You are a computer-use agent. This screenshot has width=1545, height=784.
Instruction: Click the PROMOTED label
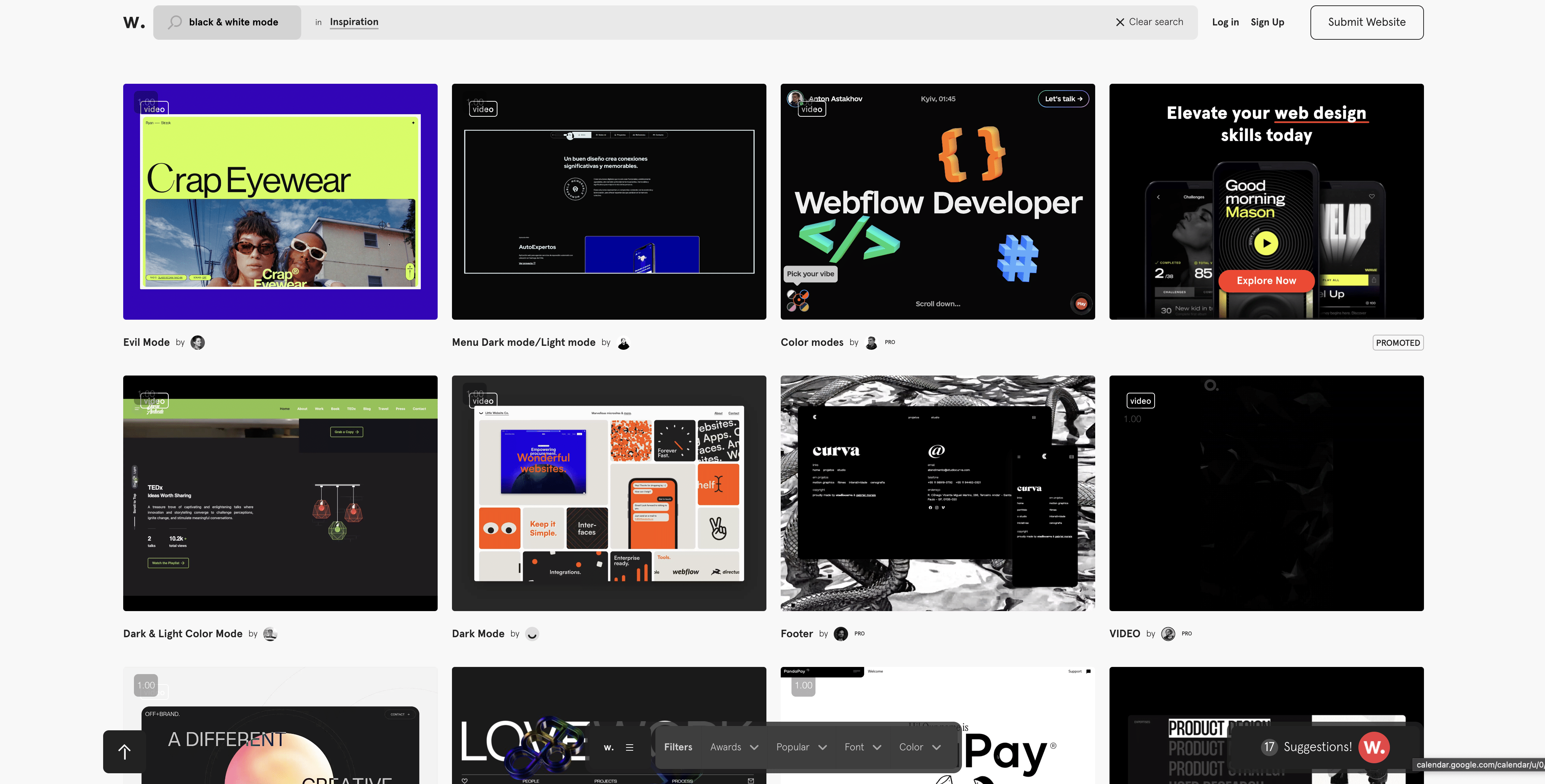click(1397, 343)
